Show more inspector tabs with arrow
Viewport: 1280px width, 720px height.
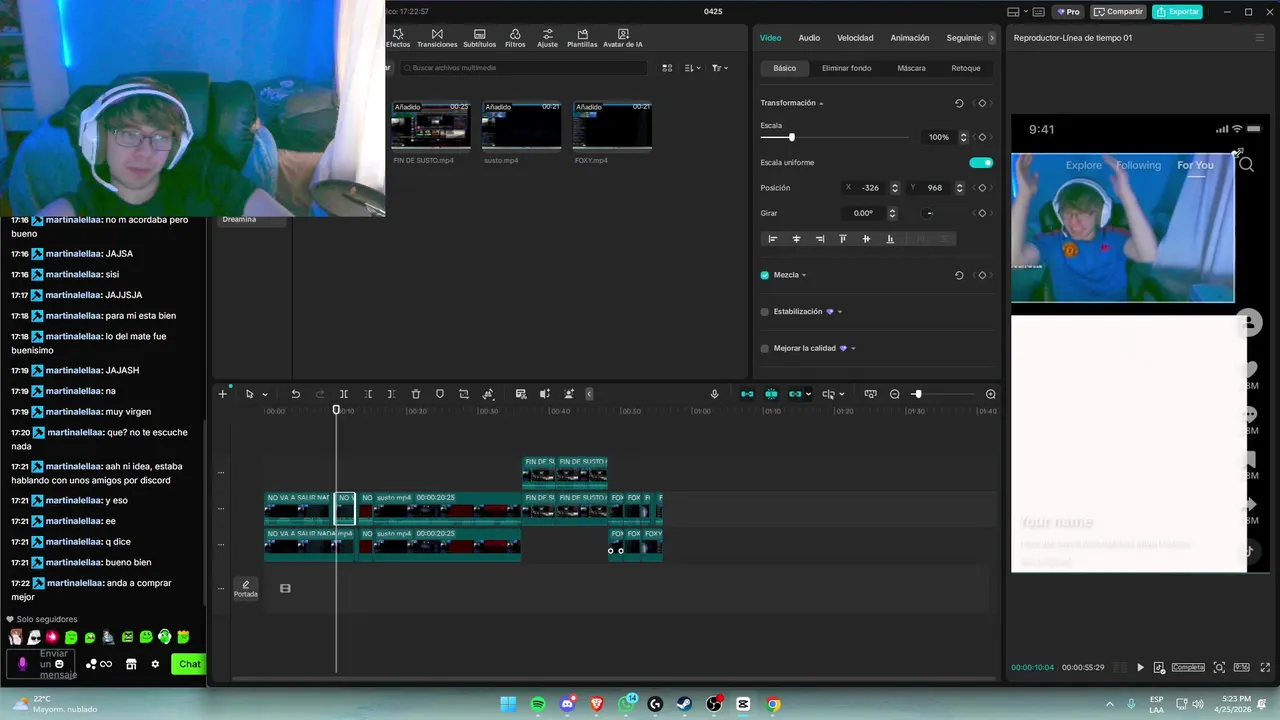click(992, 38)
